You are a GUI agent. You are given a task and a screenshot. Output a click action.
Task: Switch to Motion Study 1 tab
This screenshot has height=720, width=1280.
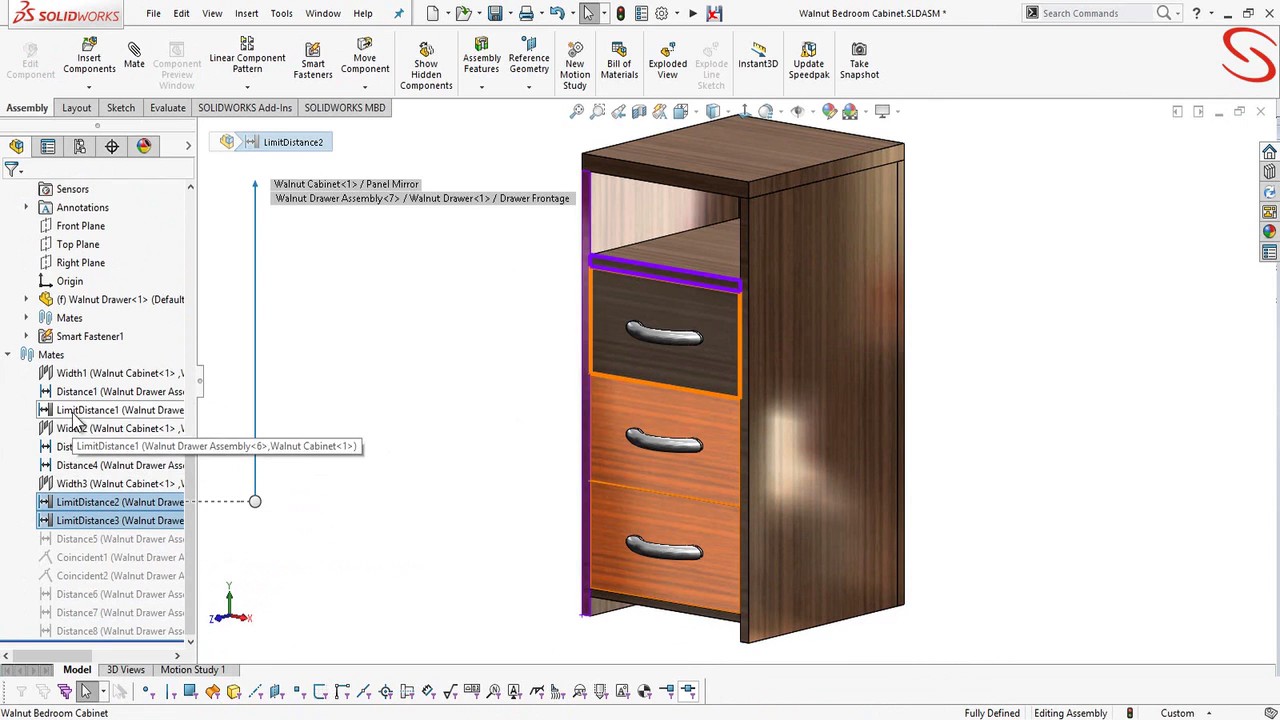click(192, 670)
